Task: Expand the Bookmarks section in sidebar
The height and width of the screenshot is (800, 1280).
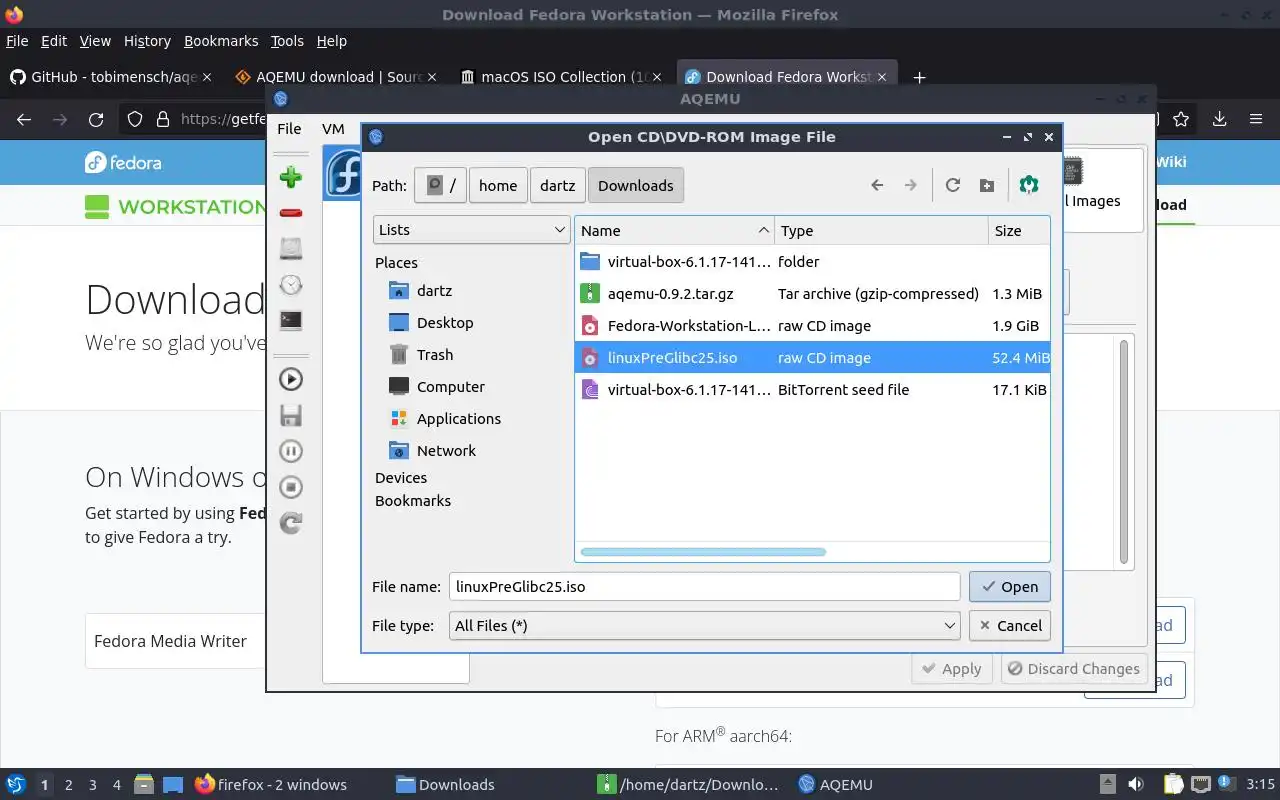Action: (413, 501)
